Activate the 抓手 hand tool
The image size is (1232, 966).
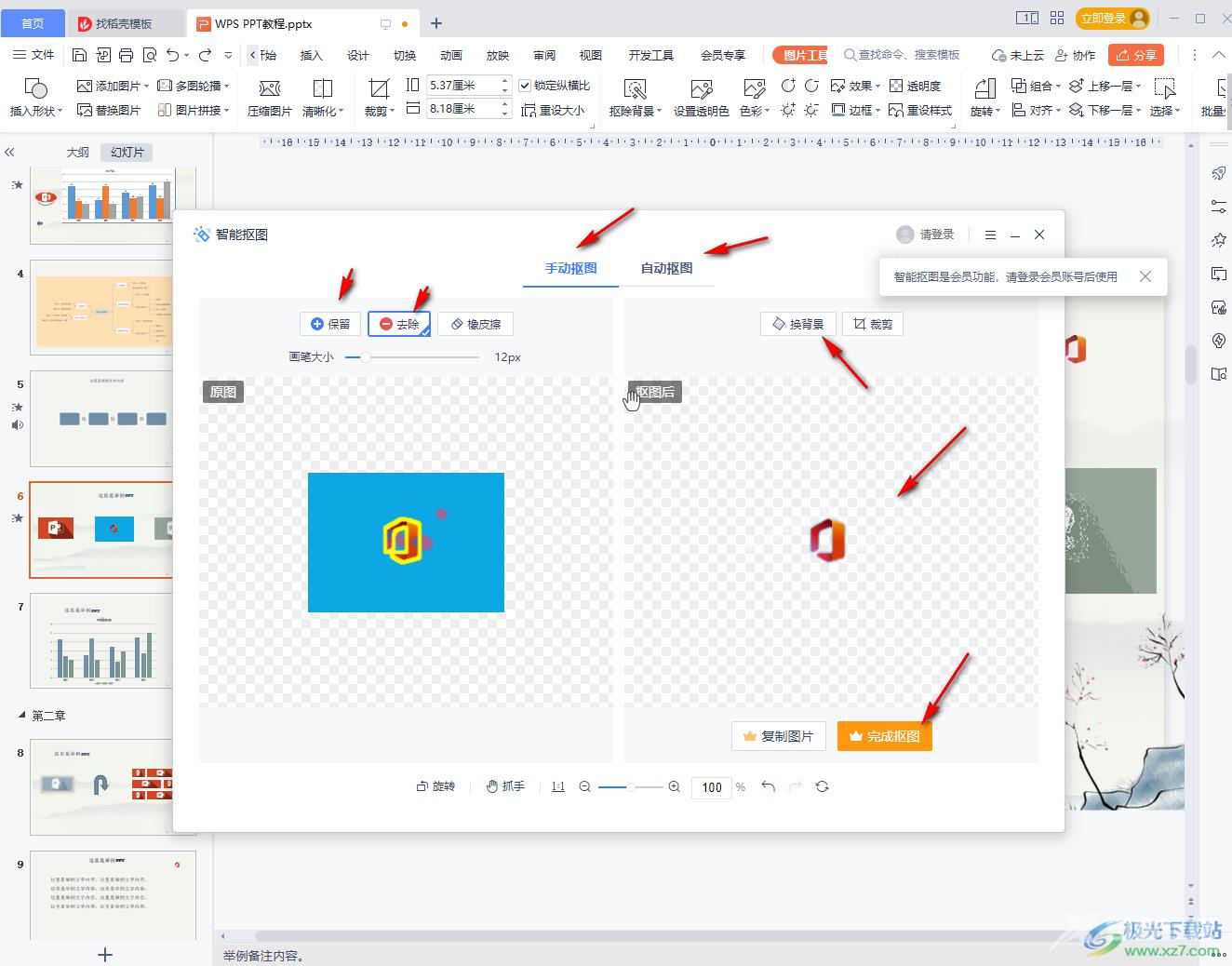(x=505, y=786)
